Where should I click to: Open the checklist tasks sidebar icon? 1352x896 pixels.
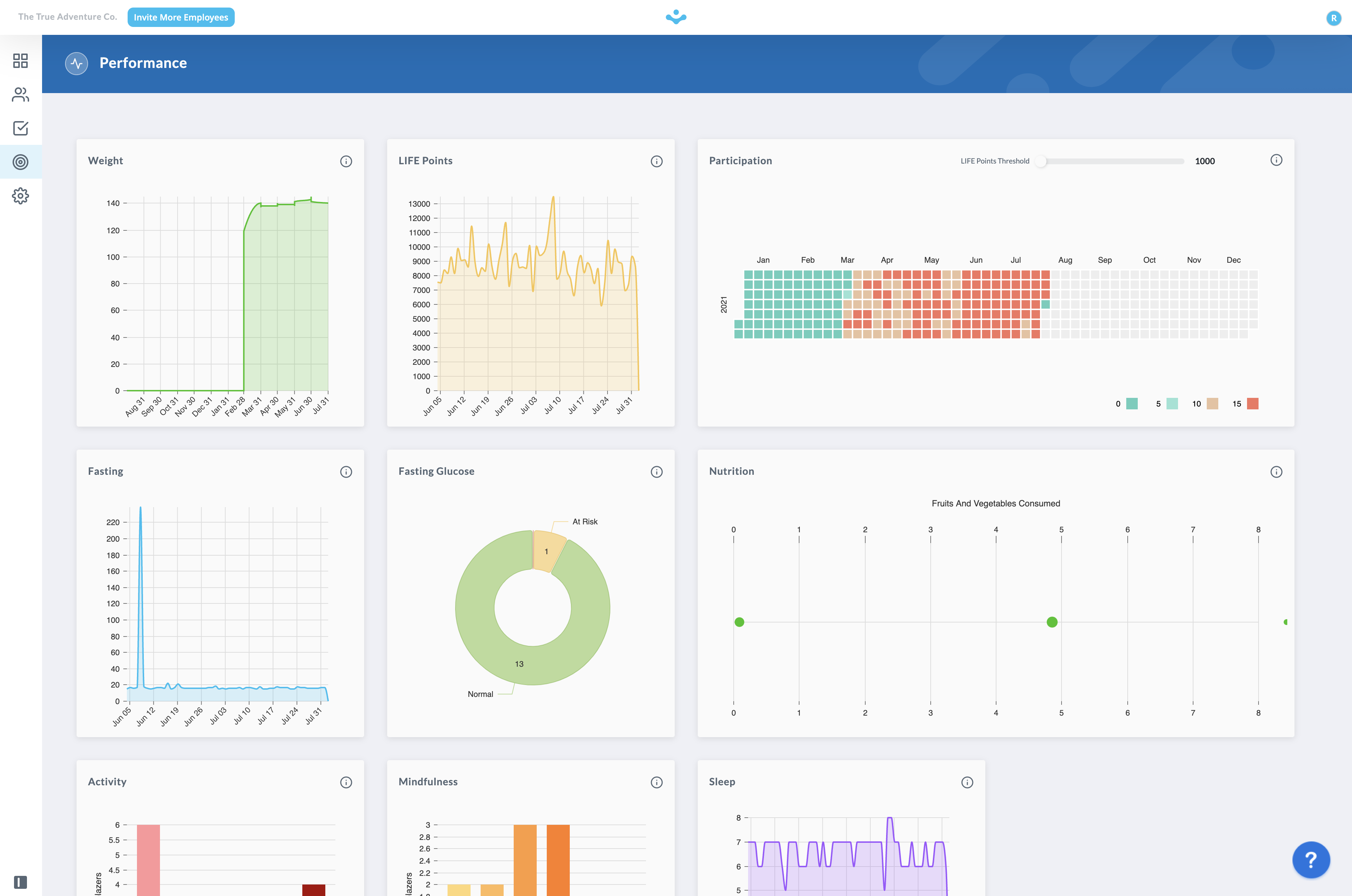[20, 128]
